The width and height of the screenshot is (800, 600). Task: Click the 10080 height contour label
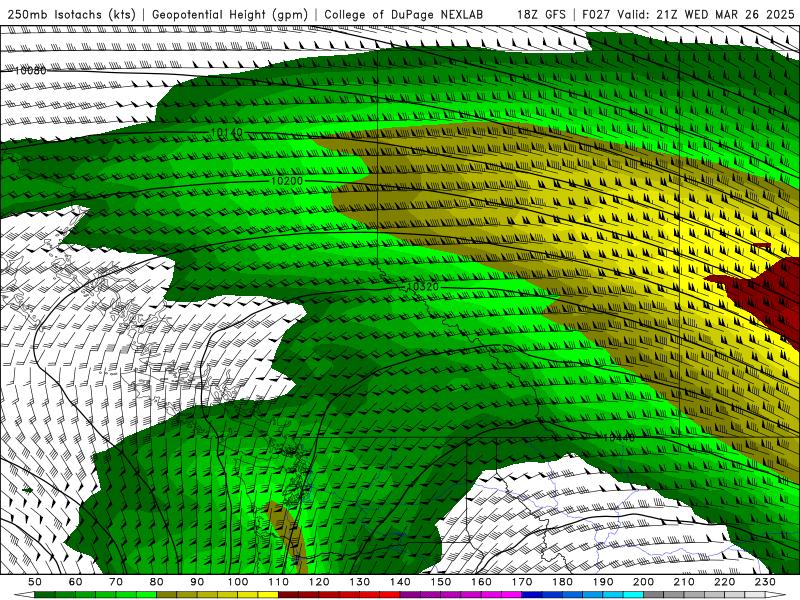point(30,70)
